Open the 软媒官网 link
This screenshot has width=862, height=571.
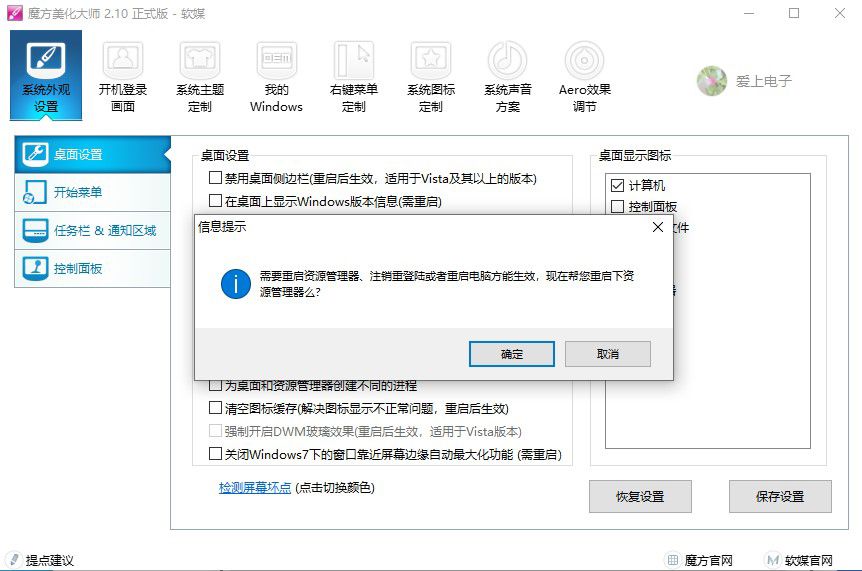point(799,560)
